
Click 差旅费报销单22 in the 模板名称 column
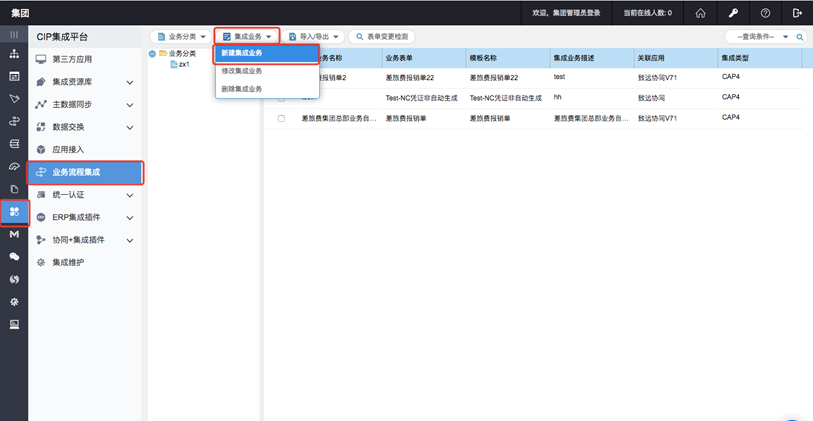[494, 78]
